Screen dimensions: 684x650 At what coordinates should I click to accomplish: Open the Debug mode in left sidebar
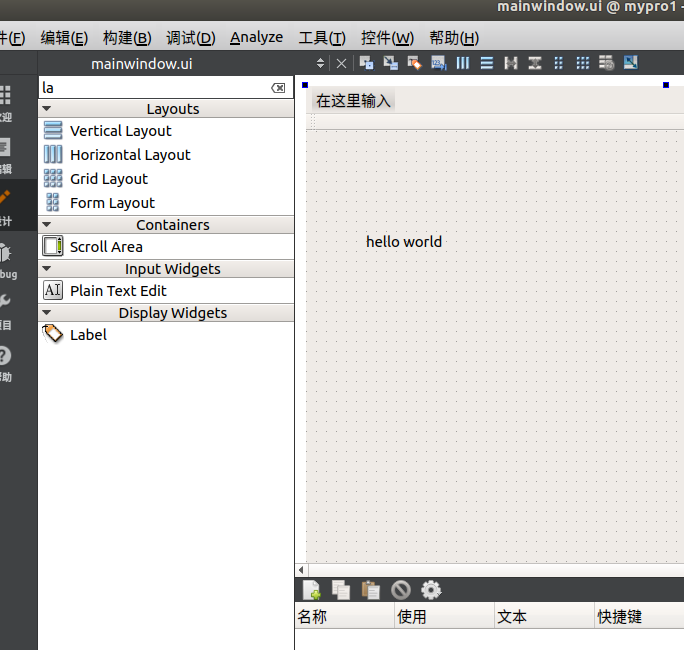8,259
